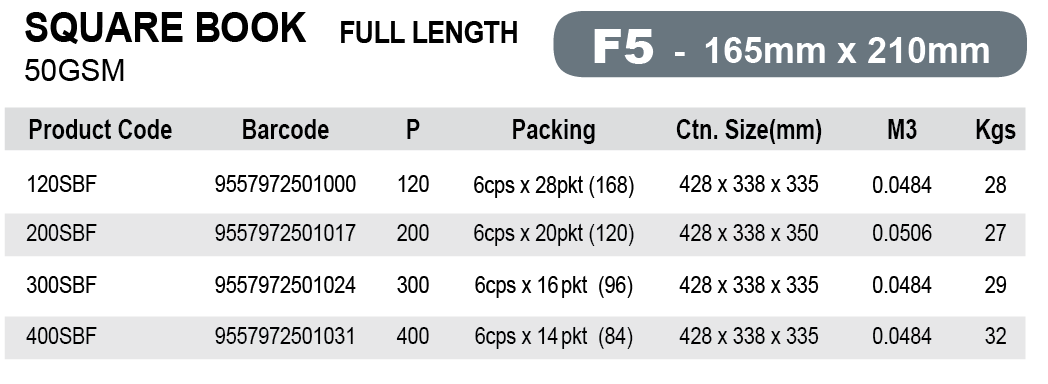This screenshot has width=1048, height=384.
Task: Click the Ctn. Size(mm) column header
Action: coord(749,130)
